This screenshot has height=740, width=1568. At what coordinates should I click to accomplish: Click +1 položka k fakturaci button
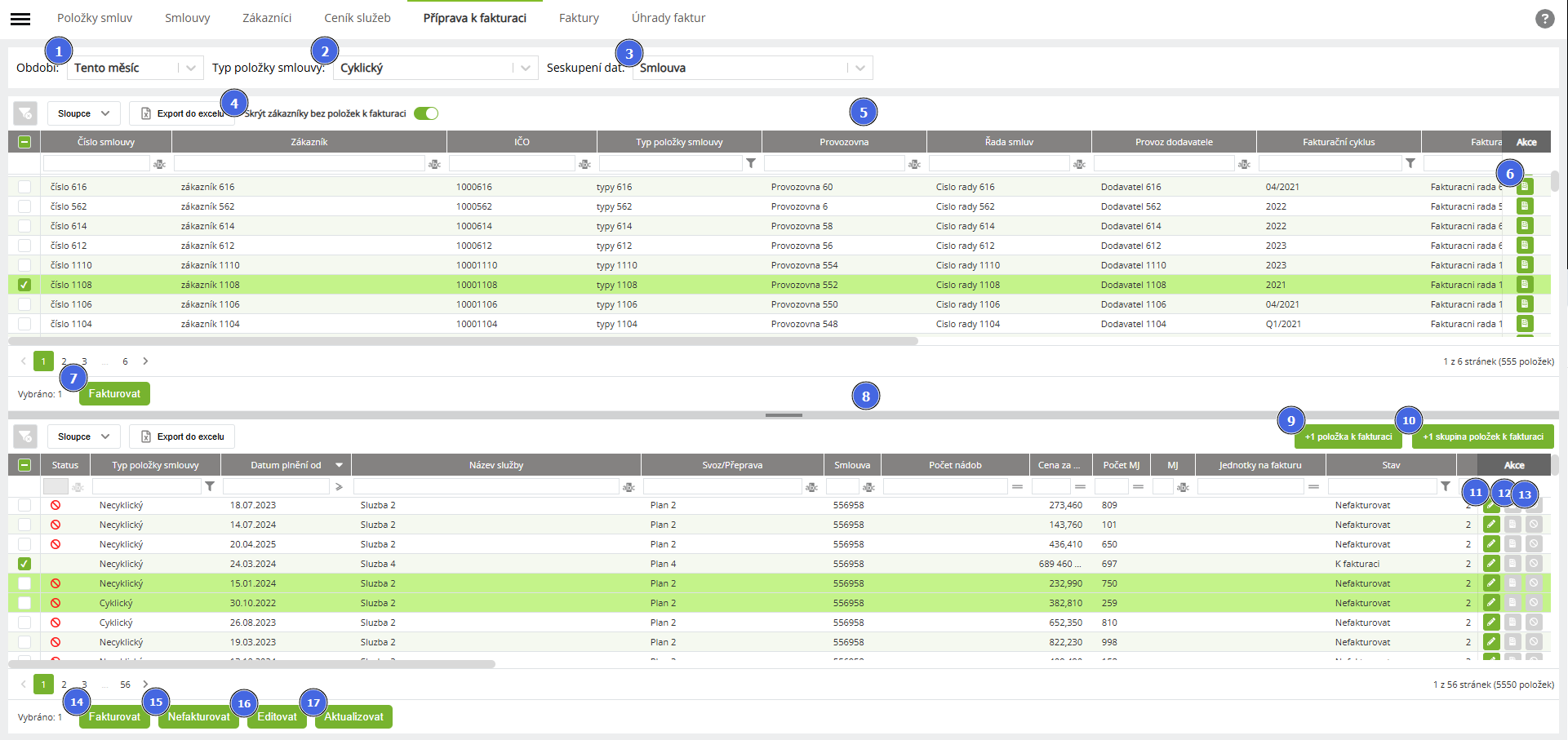(x=1348, y=436)
